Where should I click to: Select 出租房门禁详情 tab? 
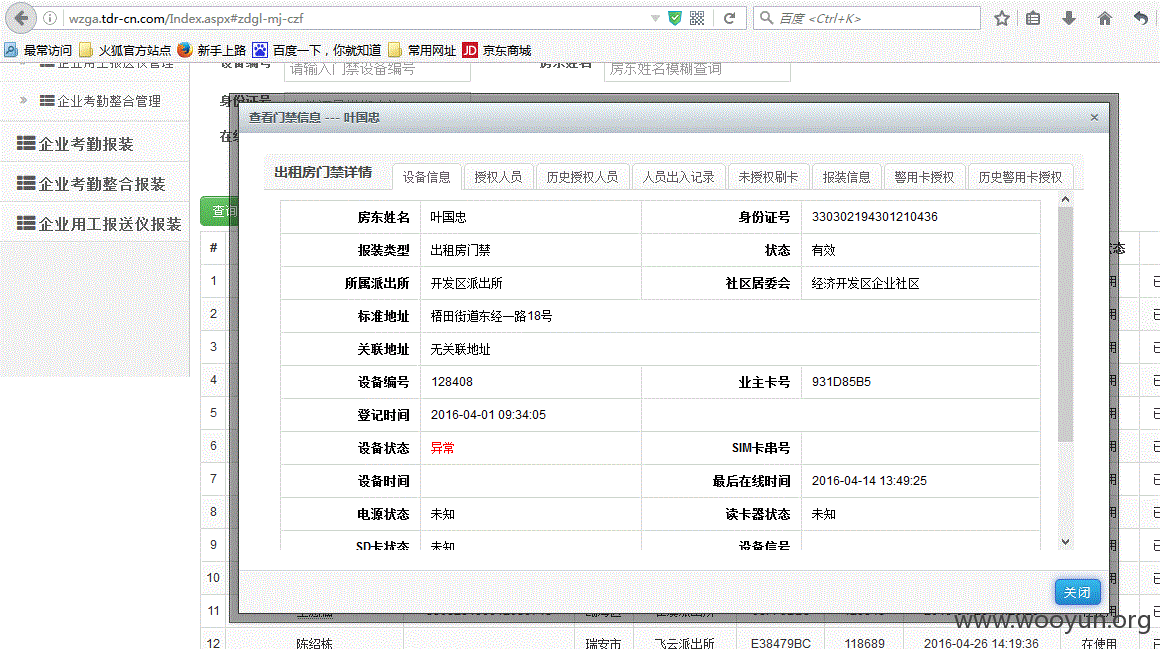pyautogui.click(x=323, y=172)
